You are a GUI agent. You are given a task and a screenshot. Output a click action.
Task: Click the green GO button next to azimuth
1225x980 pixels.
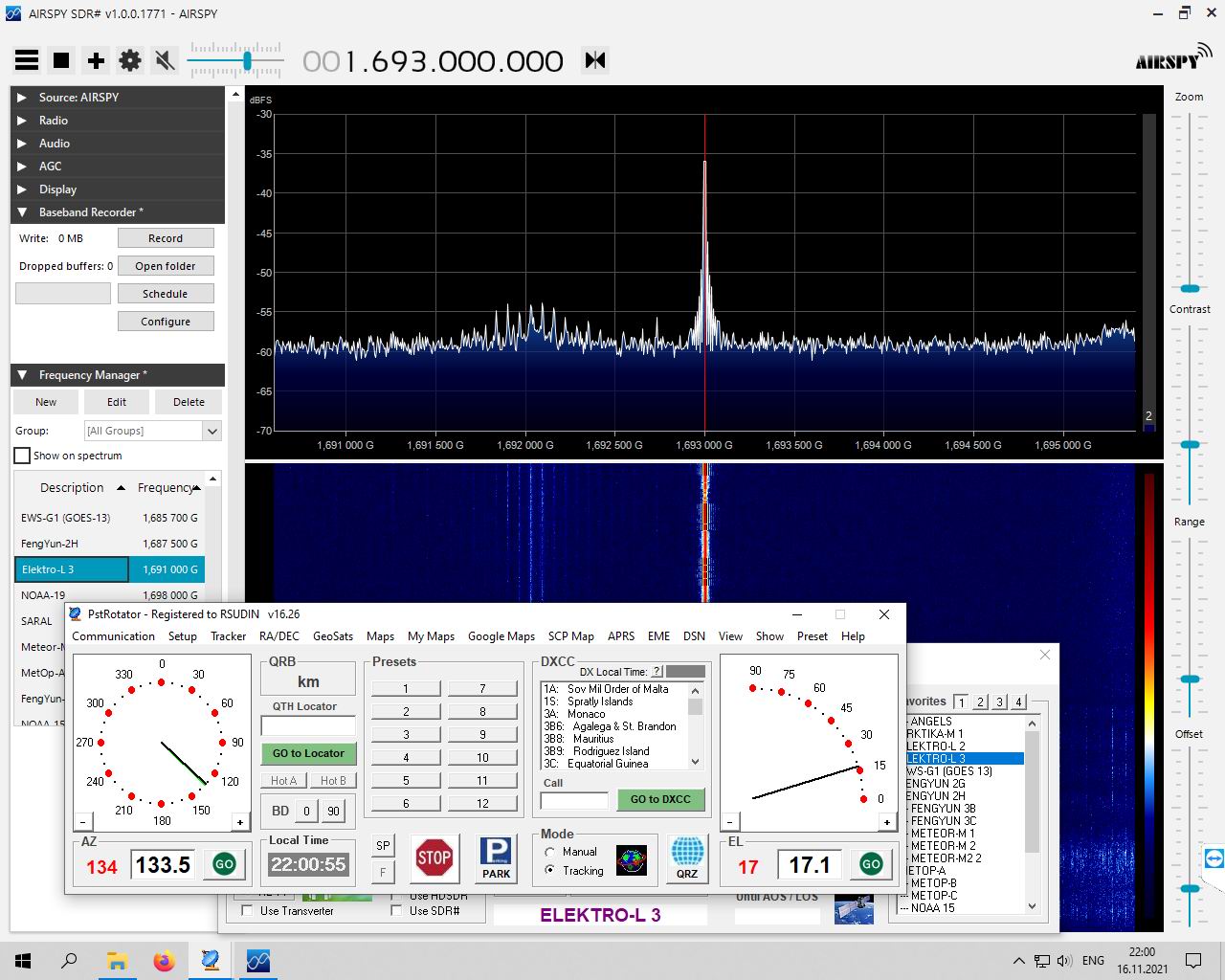tap(224, 864)
